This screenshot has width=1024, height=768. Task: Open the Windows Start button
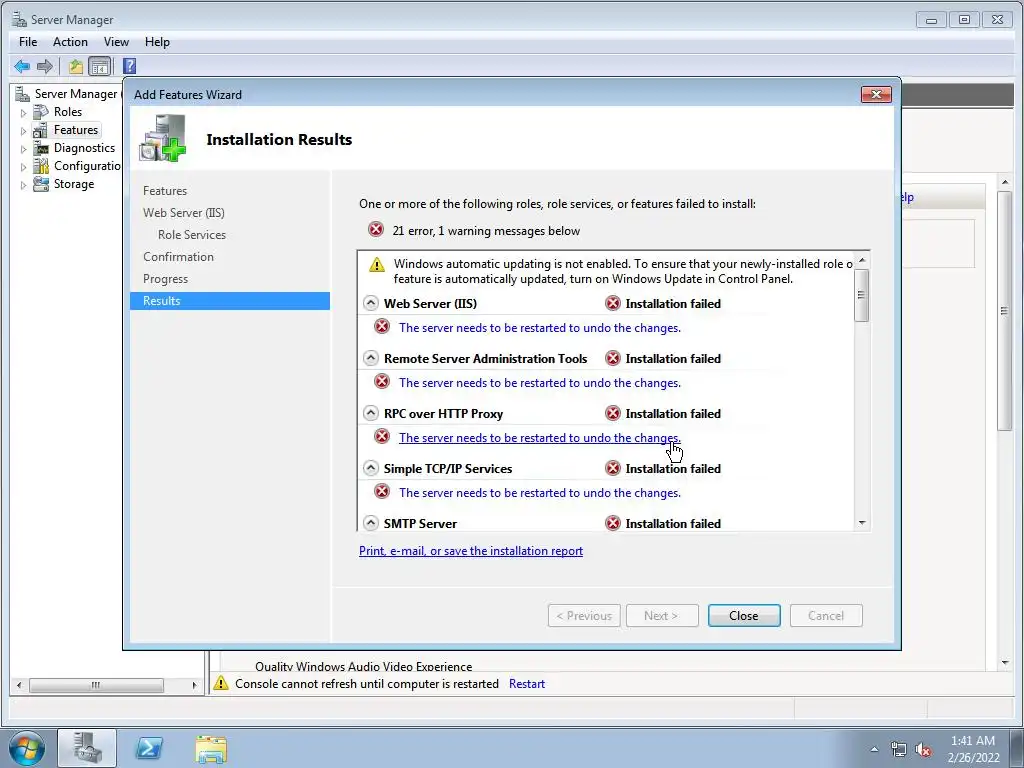click(x=27, y=748)
